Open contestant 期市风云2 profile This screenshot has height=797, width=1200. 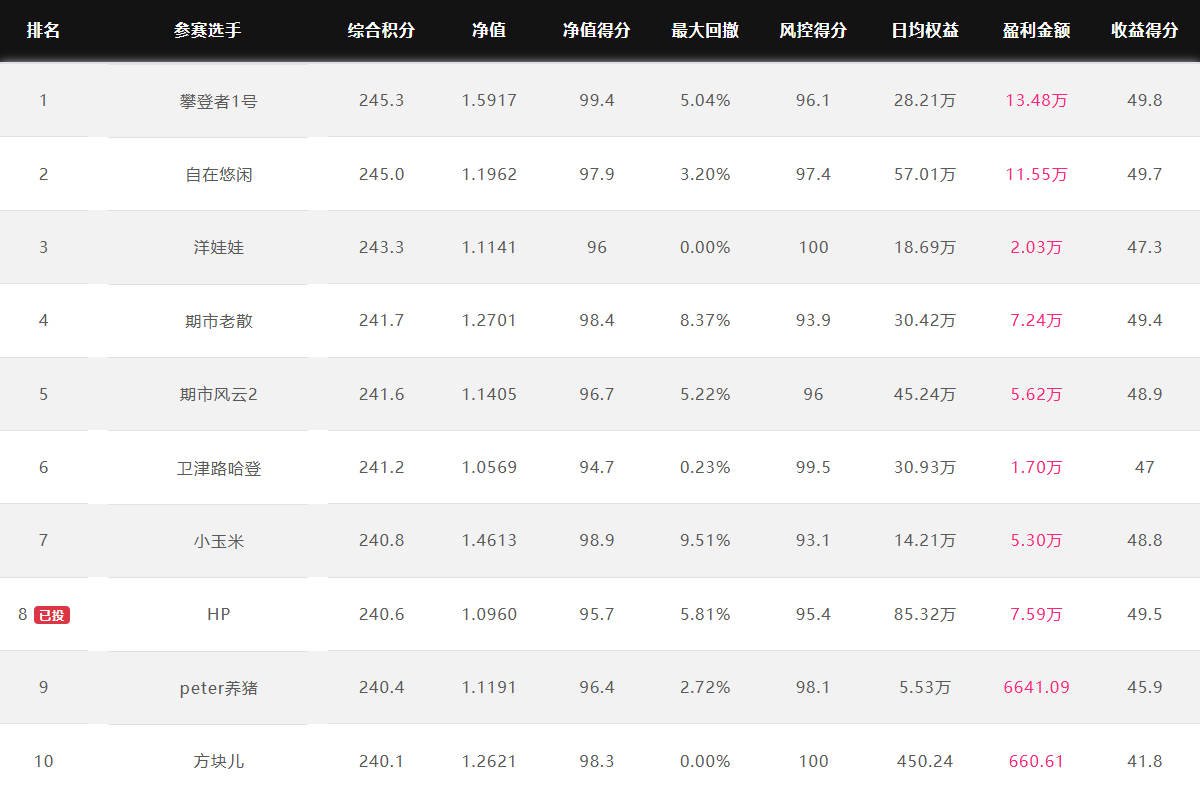click(218, 394)
